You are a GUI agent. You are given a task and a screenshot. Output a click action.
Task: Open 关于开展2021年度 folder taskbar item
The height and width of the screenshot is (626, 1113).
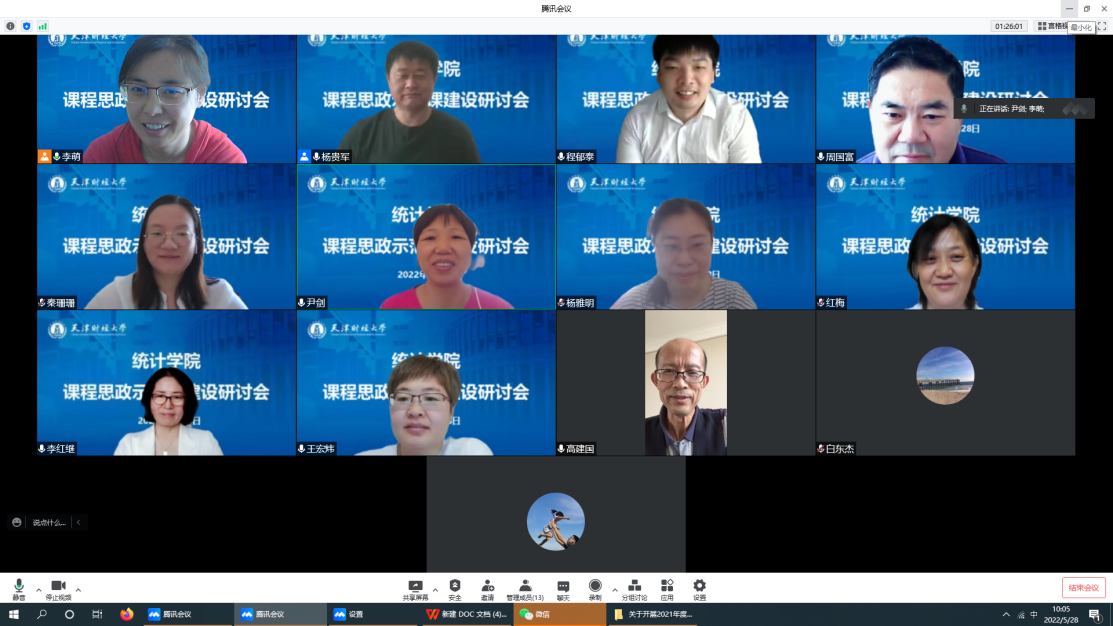tap(653, 615)
